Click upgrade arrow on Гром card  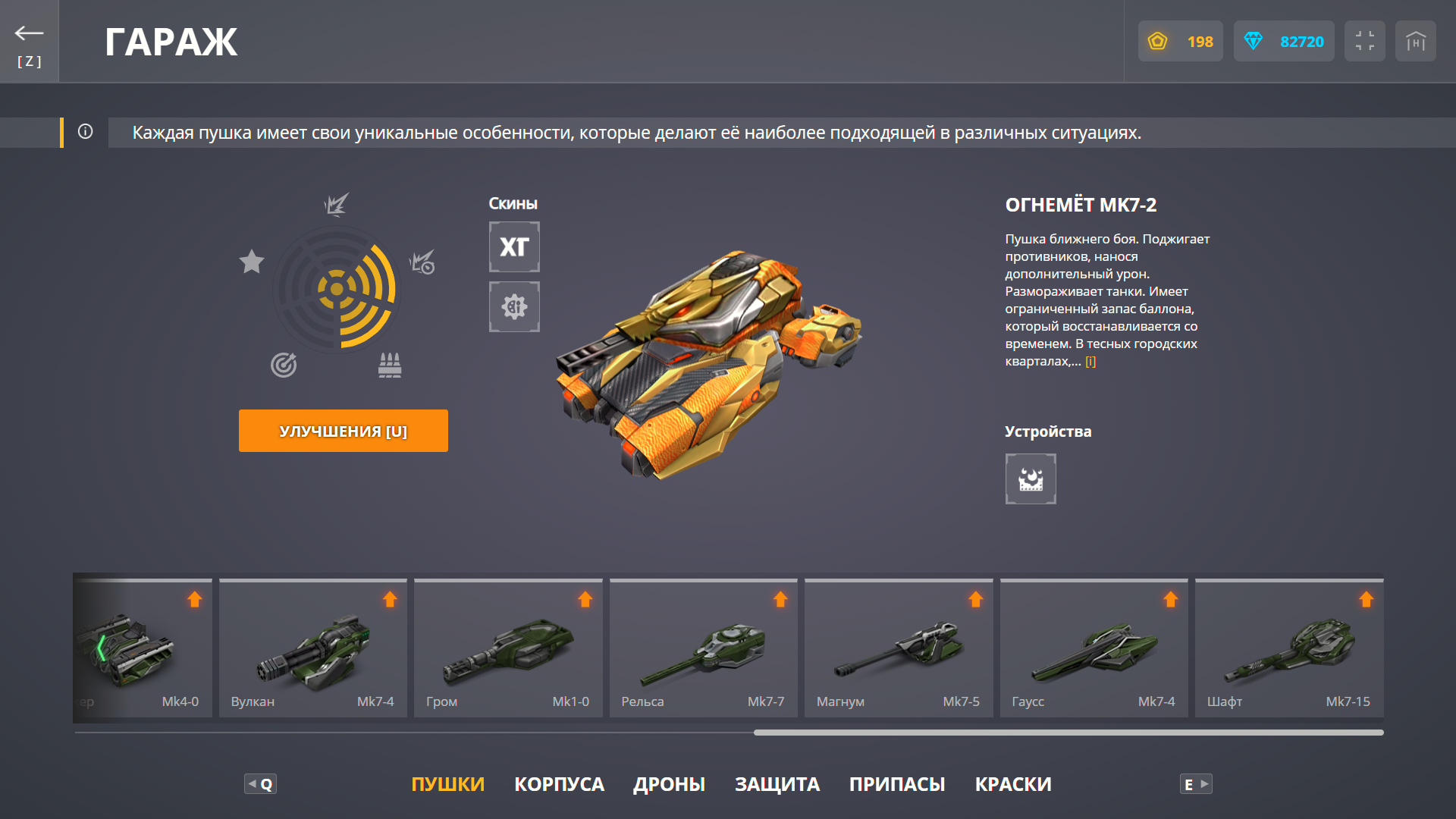pyautogui.click(x=585, y=599)
